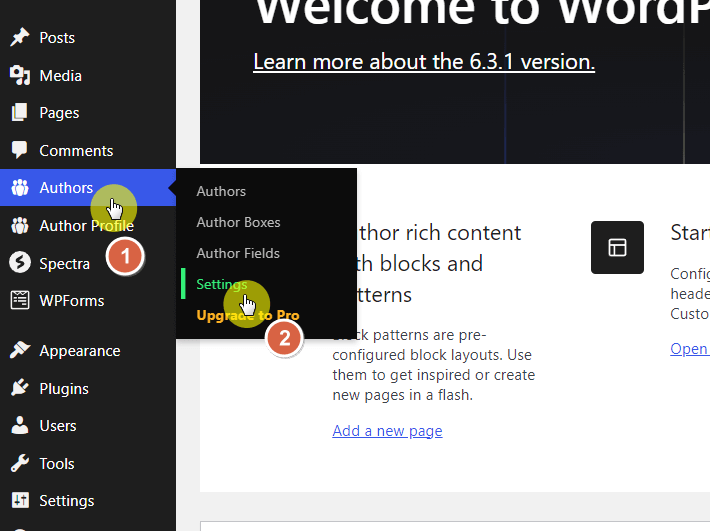Open the Tools menu item
710x531 pixels.
pos(88,464)
